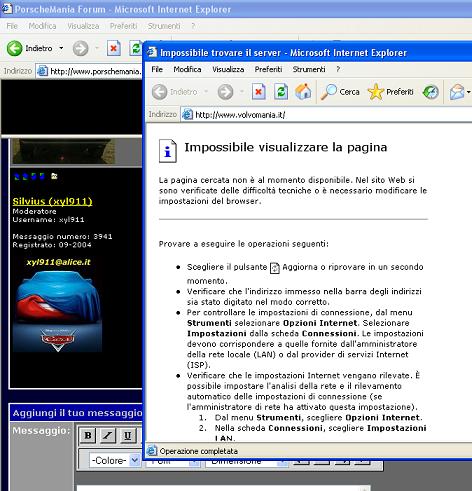
Task: Click 'Operazione completata' status text
Action: tap(199, 451)
